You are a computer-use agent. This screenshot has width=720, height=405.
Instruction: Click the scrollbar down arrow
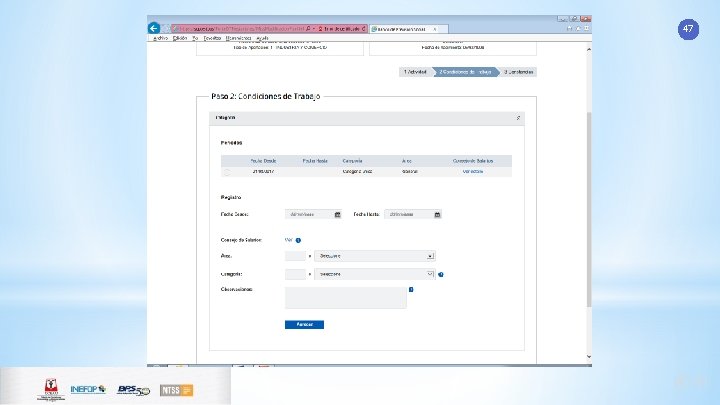pyautogui.click(x=589, y=357)
